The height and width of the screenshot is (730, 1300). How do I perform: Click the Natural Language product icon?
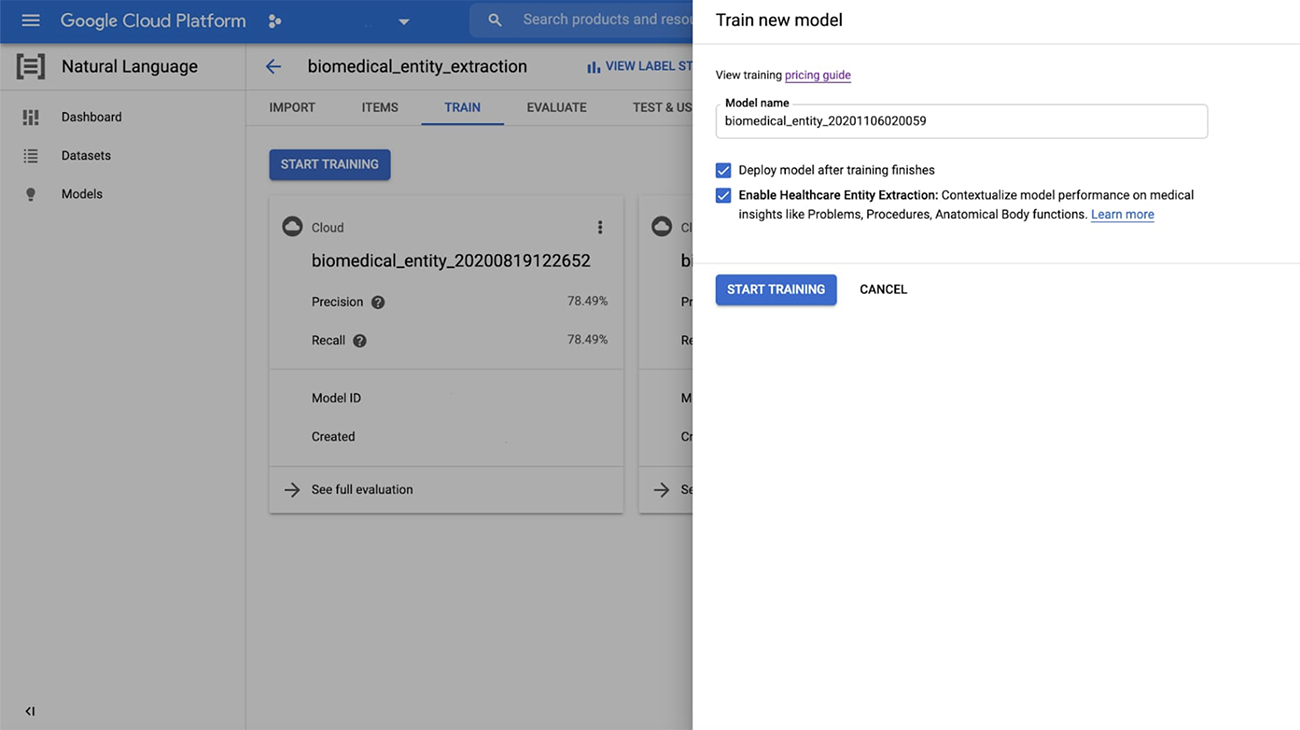(30, 67)
